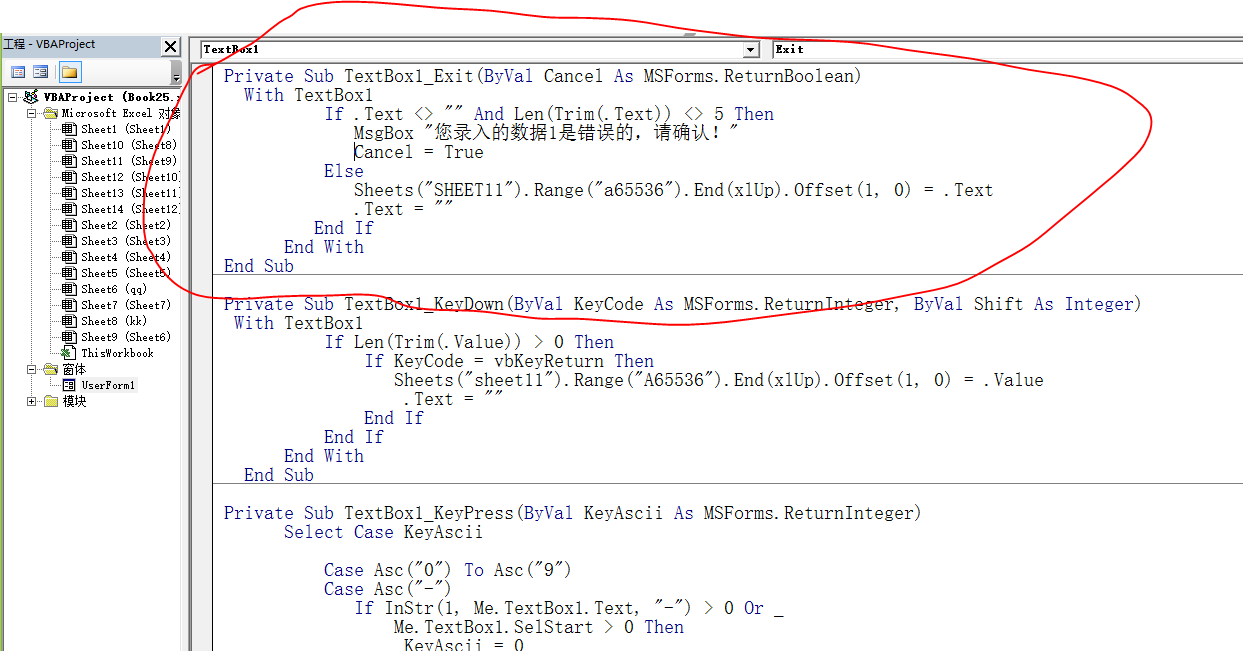Close the VBAProject explorer panel
Image resolution: width=1243 pixels, height=651 pixels.
(171, 46)
